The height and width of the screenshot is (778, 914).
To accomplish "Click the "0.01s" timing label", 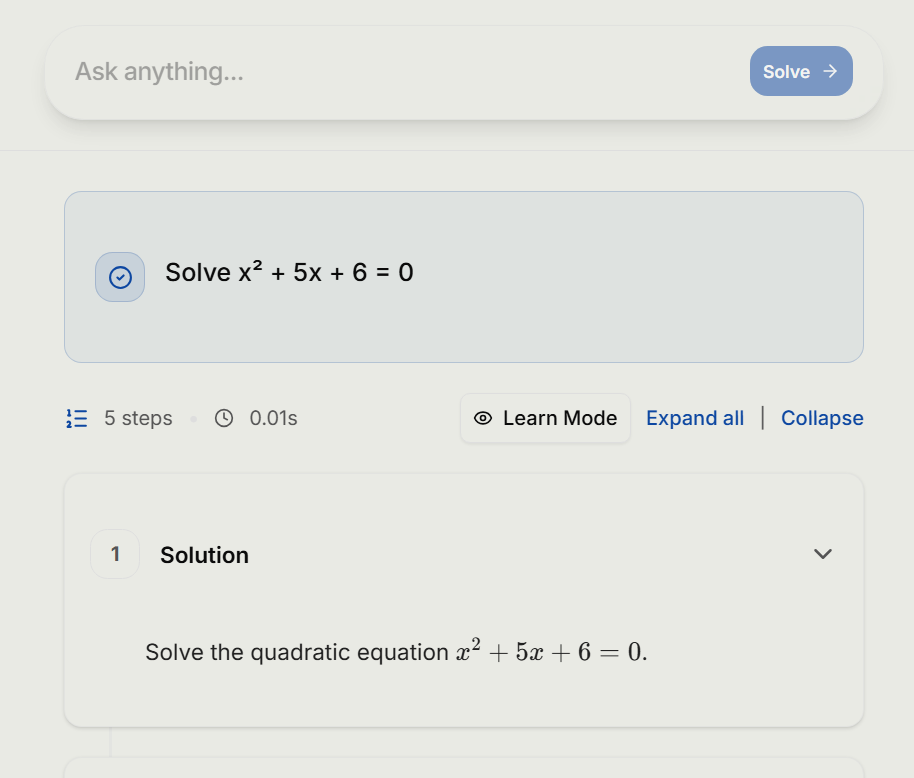I will (x=272, y=418).
